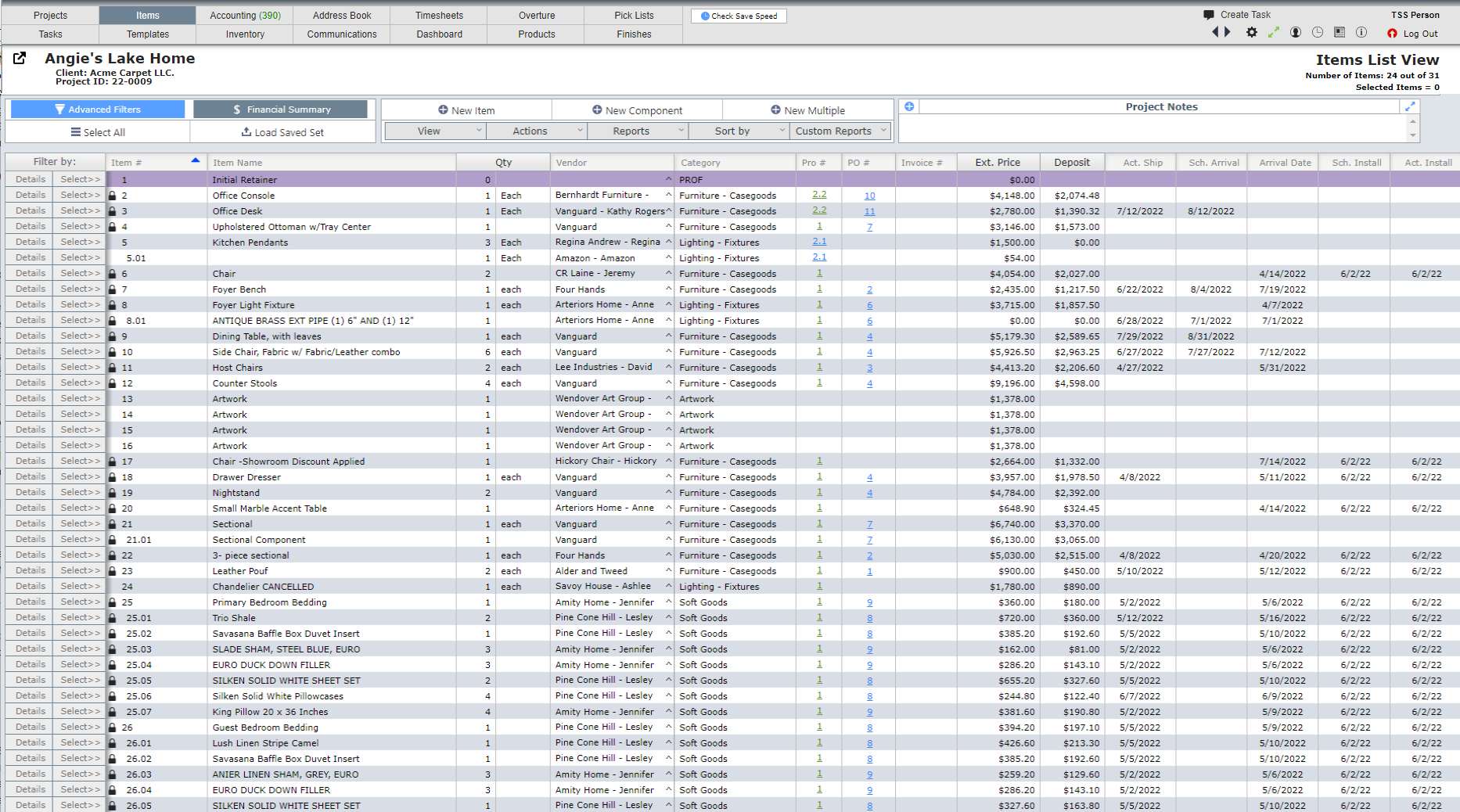Viewport: 1460px width, 812px height.
Task: Click the lock icon on item 26.03 row
Action: [112, 774]
